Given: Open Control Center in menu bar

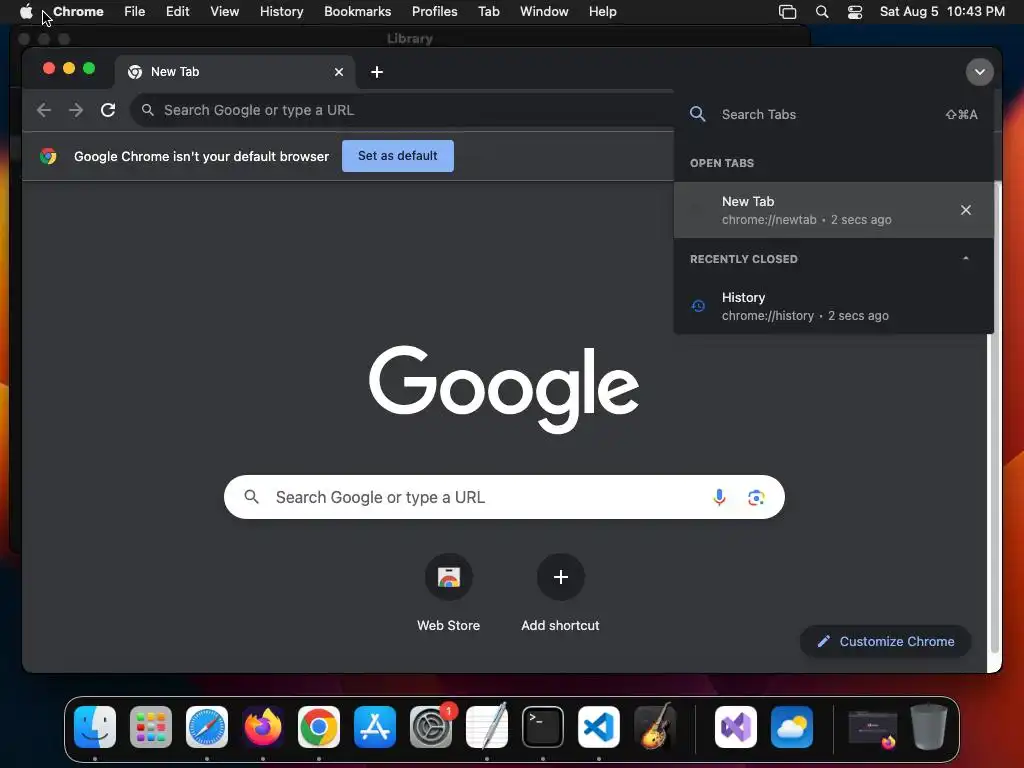Looking at the screenshot, I should click(x=855, y=12).
